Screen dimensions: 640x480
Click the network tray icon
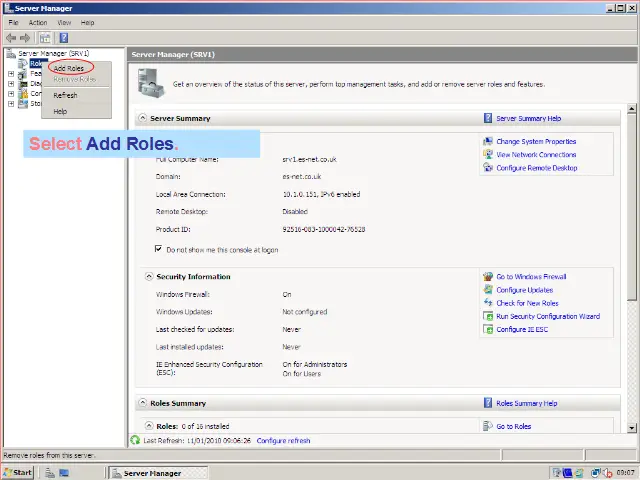596,473
